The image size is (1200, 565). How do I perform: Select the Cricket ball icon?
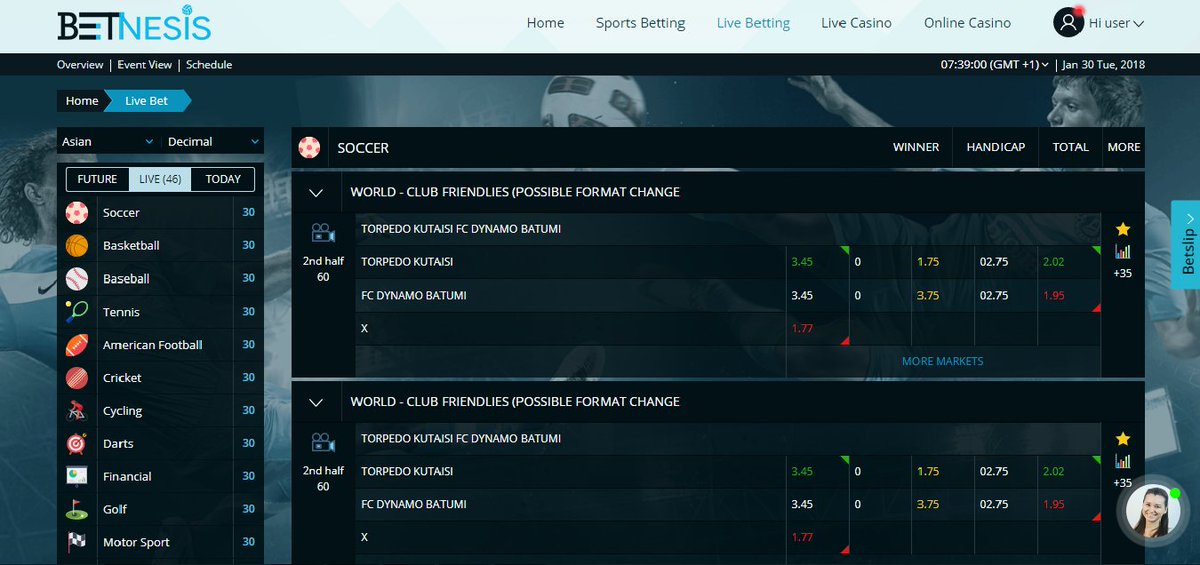coord(77,377)
